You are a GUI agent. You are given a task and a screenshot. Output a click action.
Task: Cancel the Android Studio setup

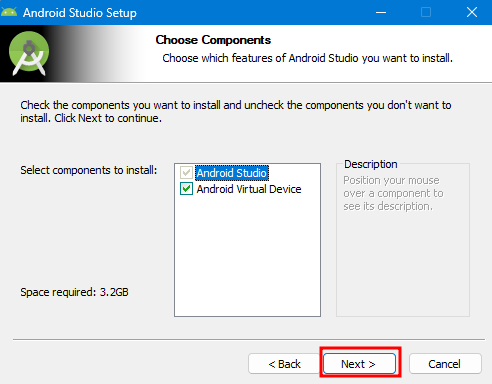(445, 364)
